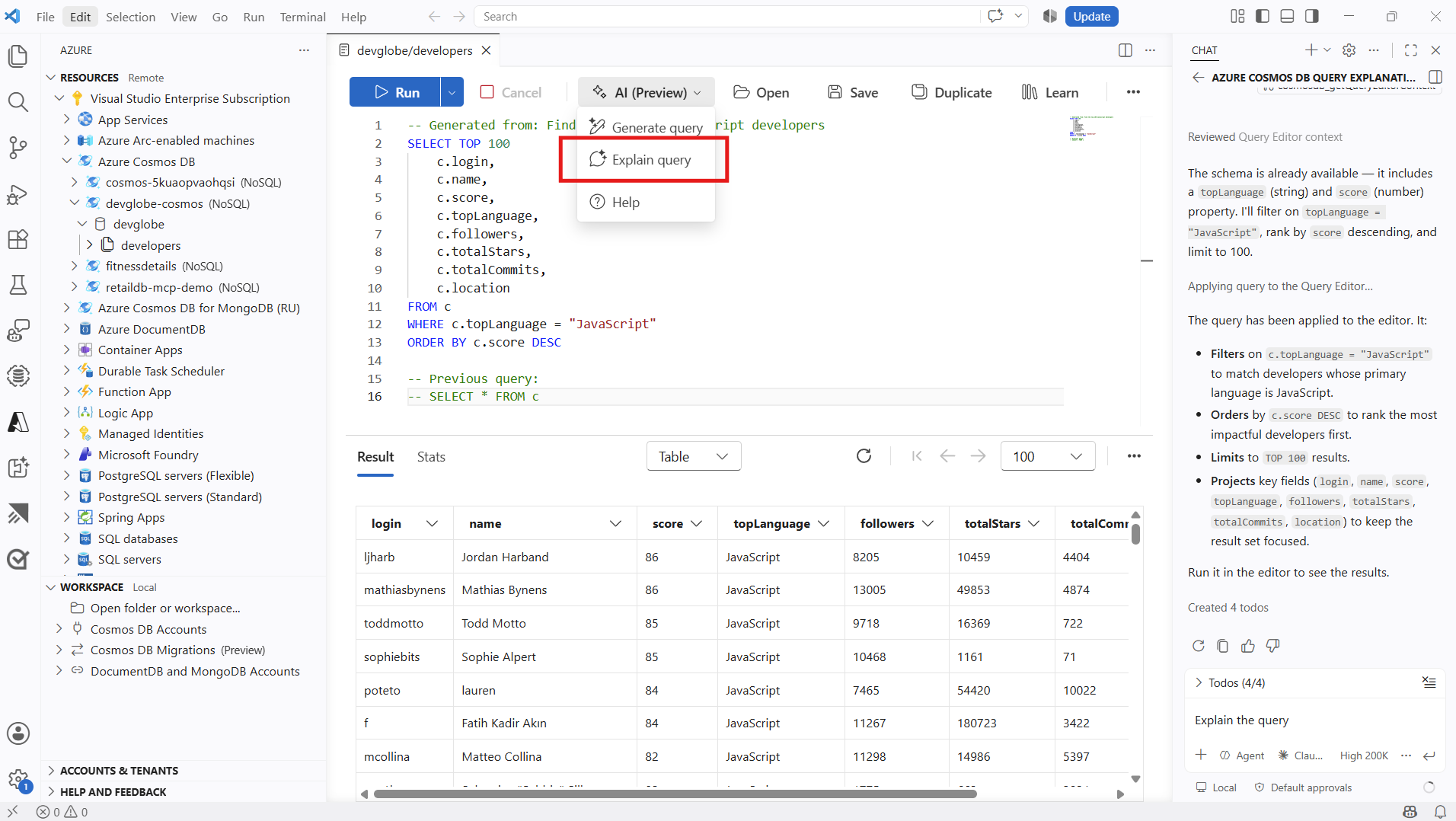
Task: Open the Run button dropdown arrow
Action: point(452,92)
